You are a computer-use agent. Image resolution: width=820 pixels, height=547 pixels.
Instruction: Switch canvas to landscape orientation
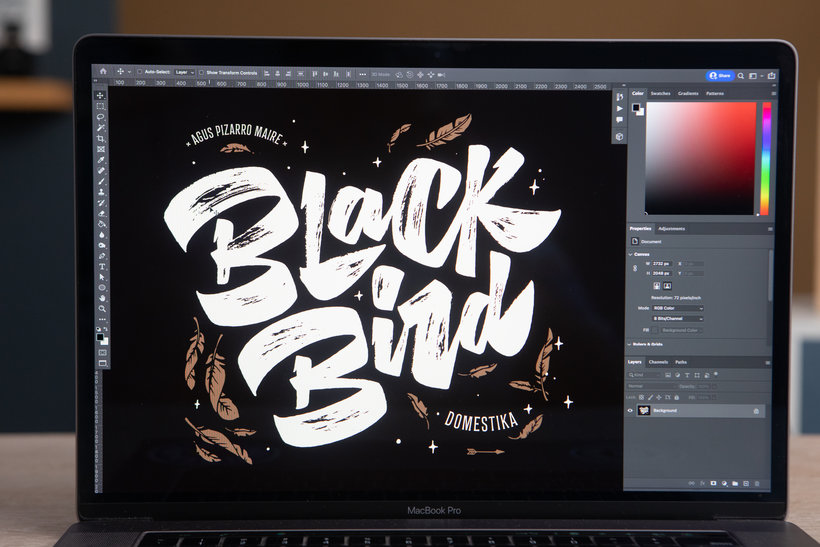667,286
